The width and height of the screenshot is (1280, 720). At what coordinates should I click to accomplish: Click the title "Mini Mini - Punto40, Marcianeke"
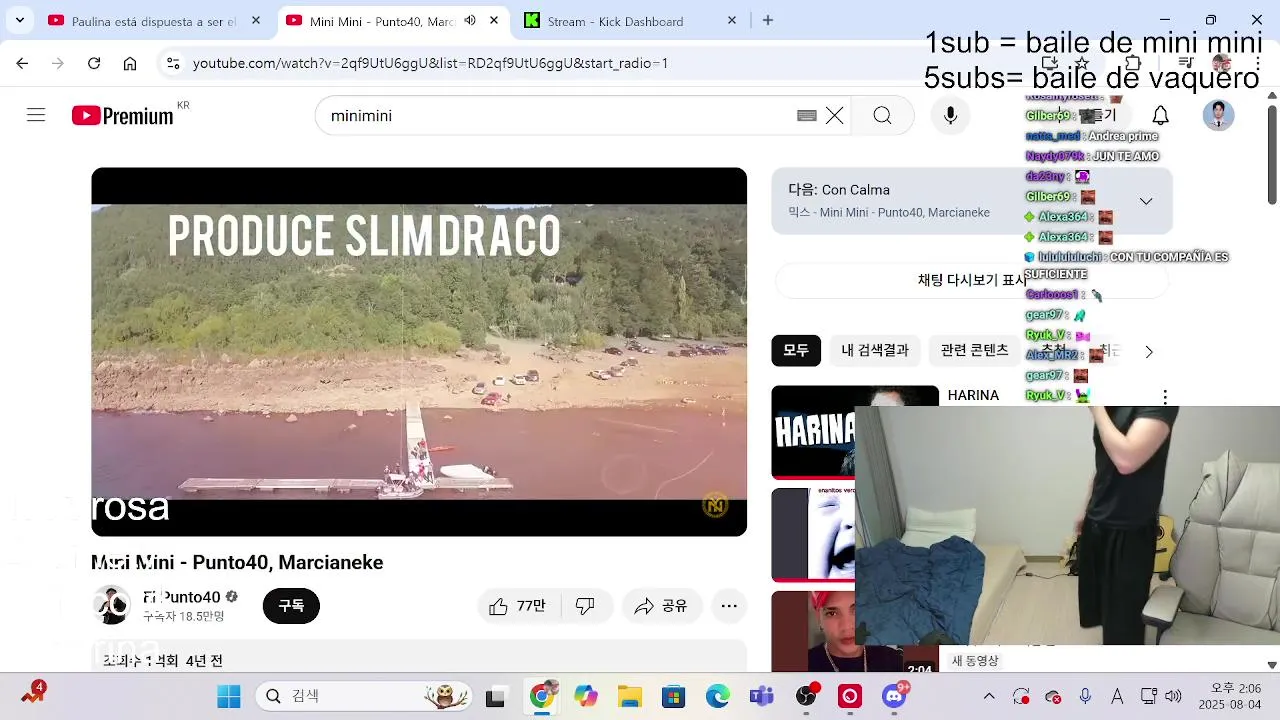pos(237,563)
